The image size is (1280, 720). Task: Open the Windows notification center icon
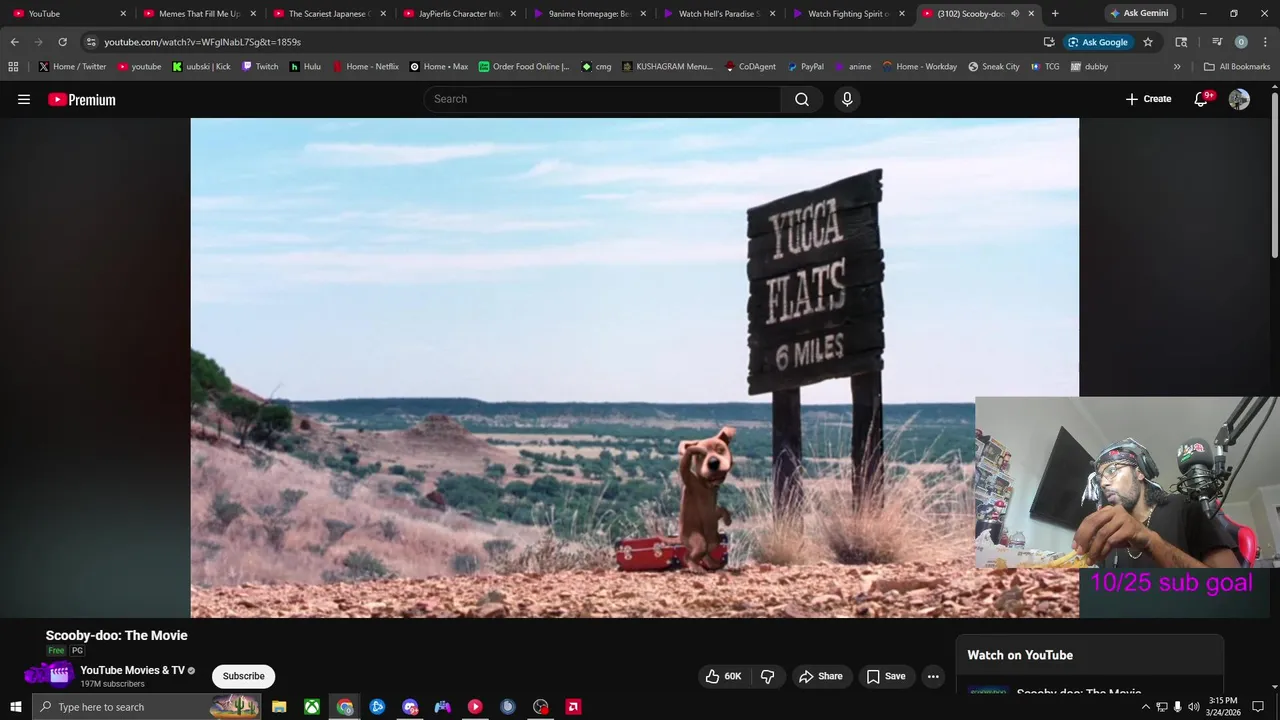tap(1258, 707)
